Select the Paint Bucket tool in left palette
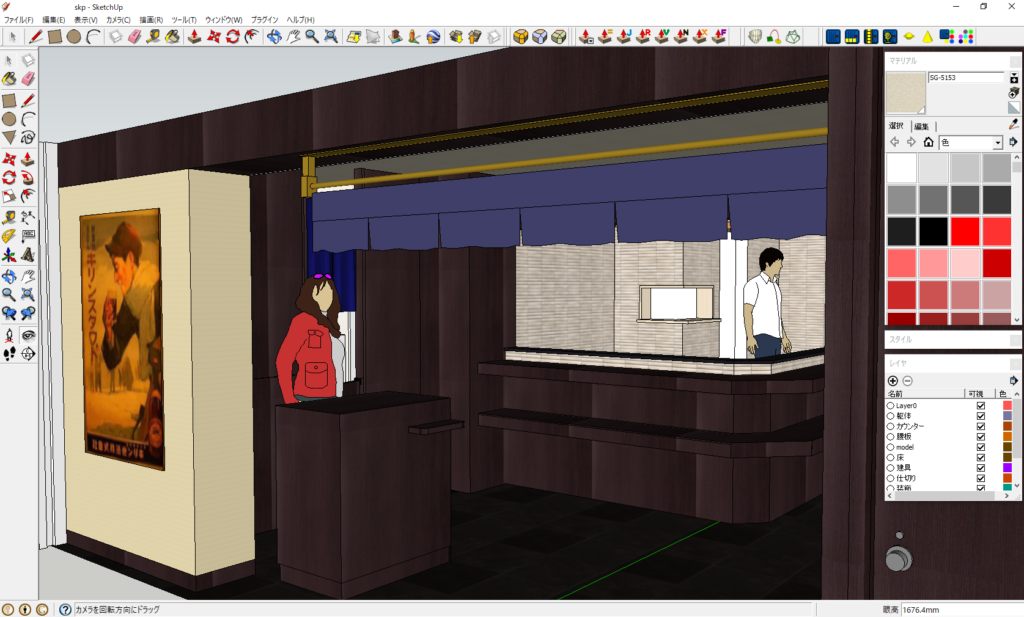Screen dimensions: 1024x617 pos(9,79)
